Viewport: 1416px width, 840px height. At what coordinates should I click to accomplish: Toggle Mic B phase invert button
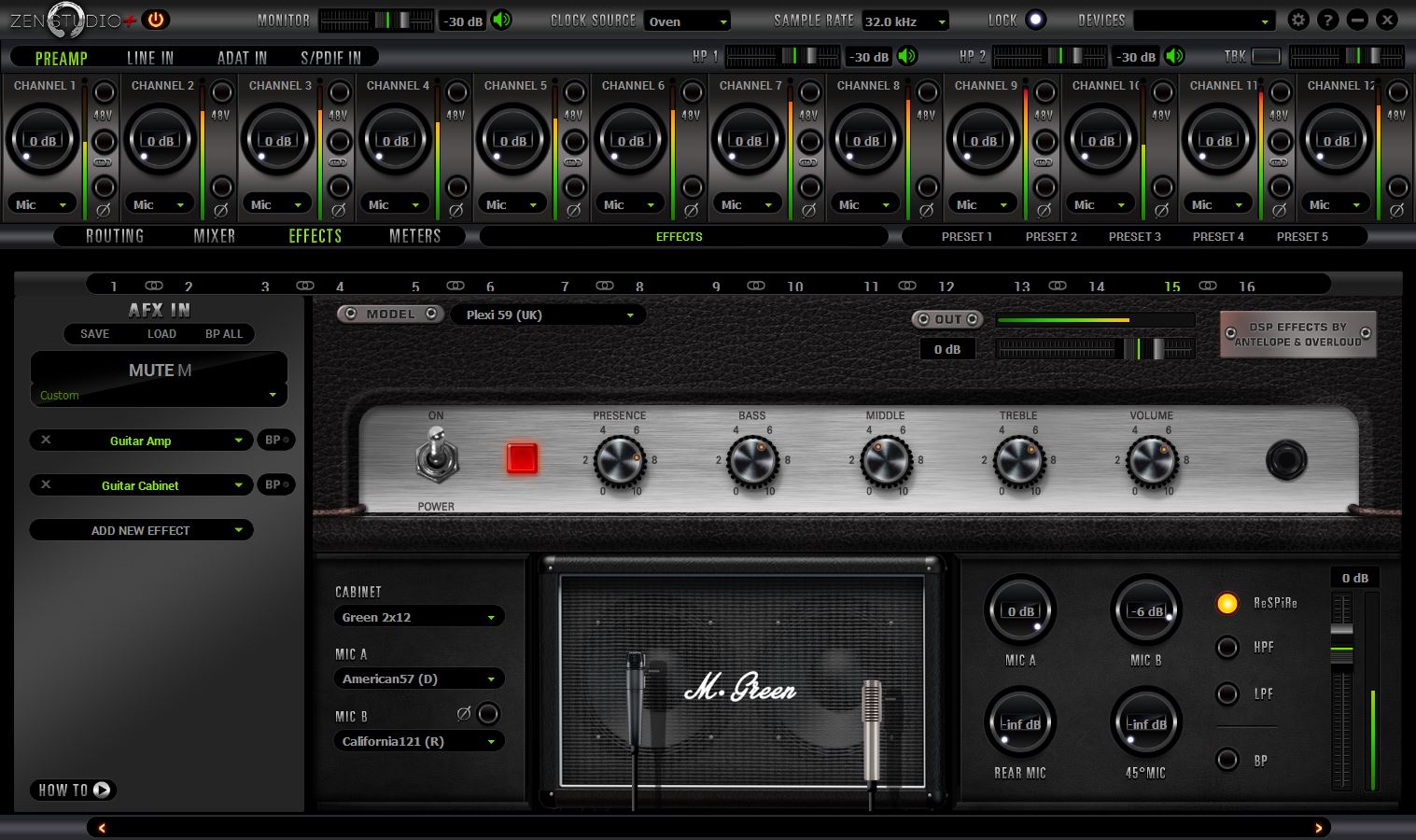tap(488, 714)
